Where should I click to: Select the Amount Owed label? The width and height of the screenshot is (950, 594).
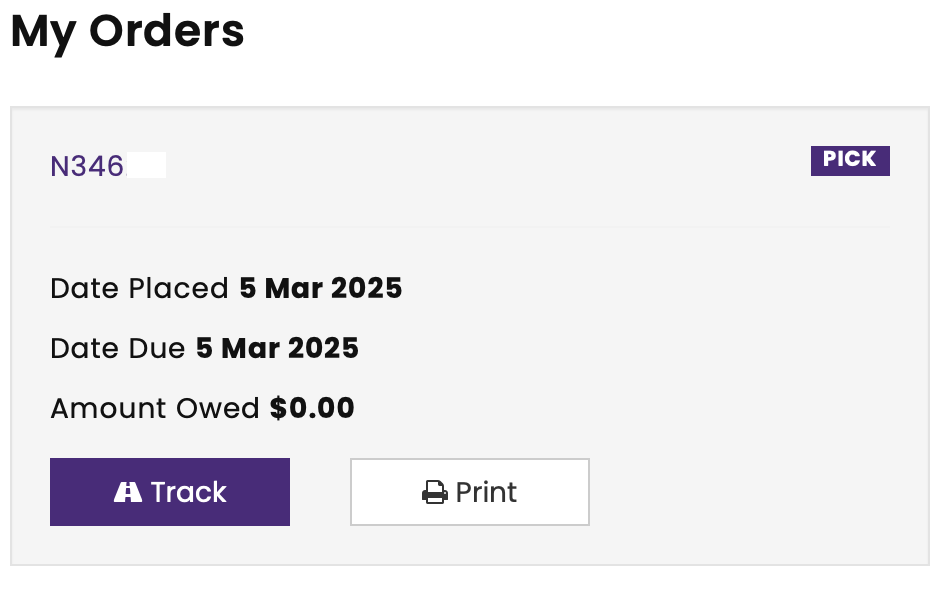[154, 408]
